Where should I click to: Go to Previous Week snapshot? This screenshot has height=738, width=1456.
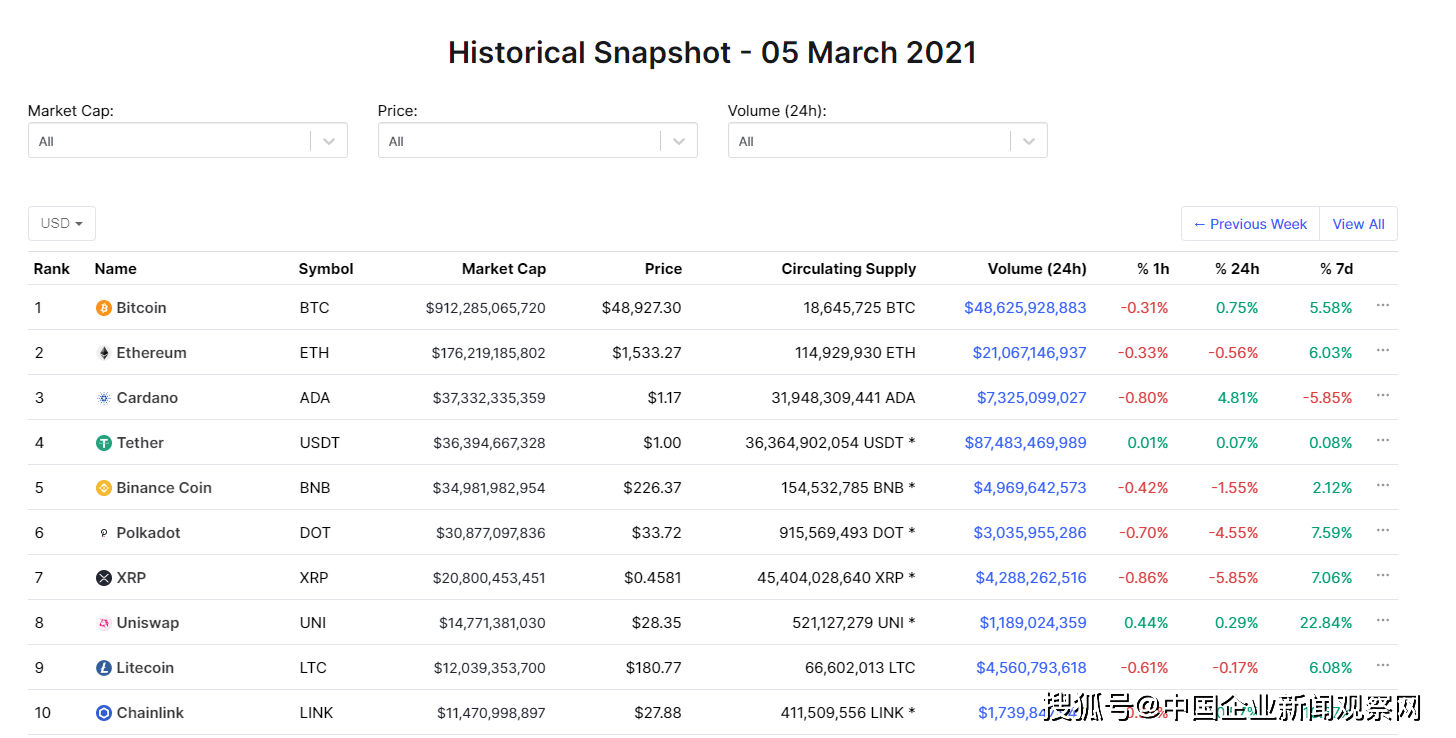click(x=1250, y=224)
